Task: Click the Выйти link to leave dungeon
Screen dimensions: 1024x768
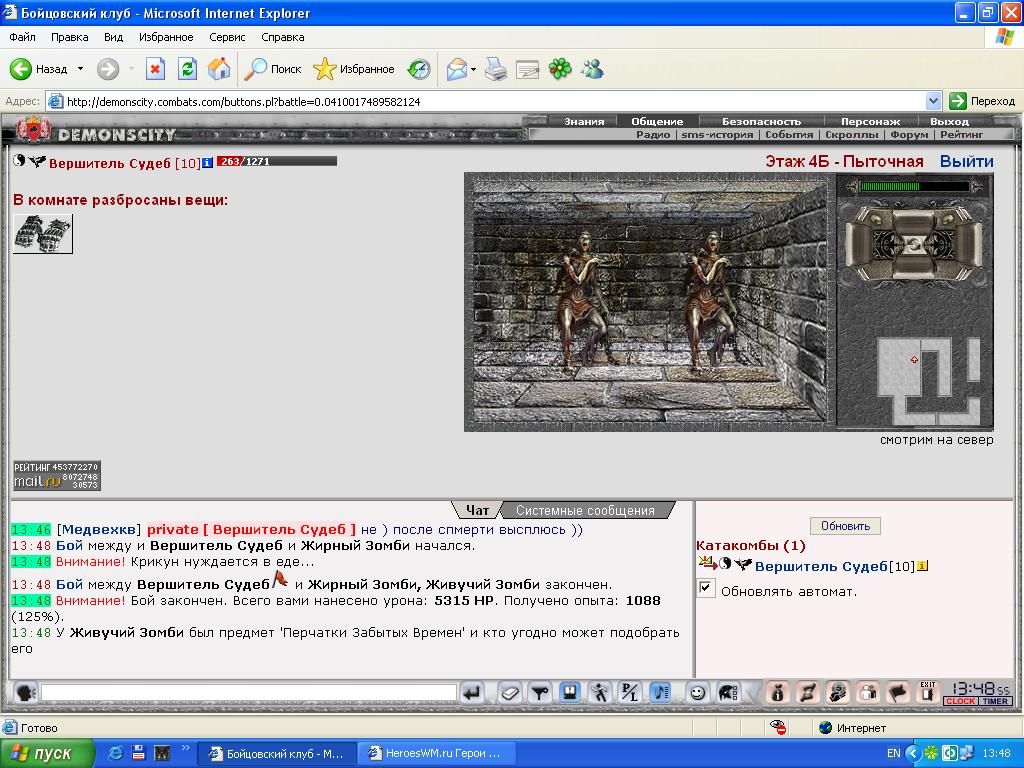Action: pyautogui.click(x=967, y=162)
